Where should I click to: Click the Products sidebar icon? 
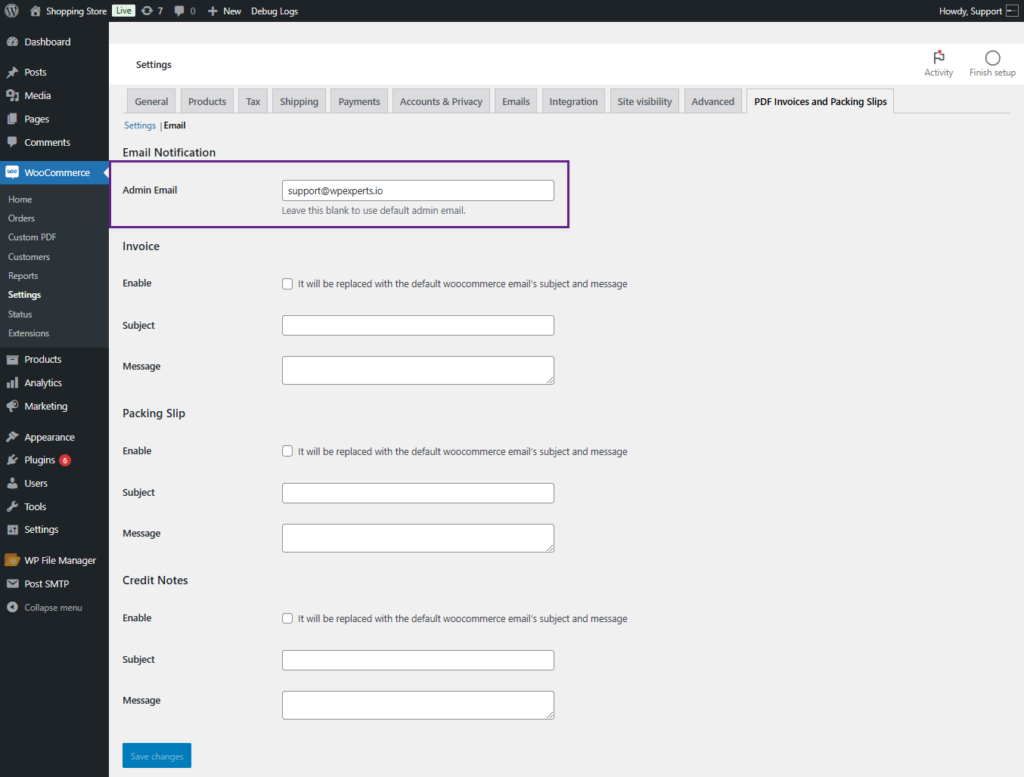pos(12,359)
